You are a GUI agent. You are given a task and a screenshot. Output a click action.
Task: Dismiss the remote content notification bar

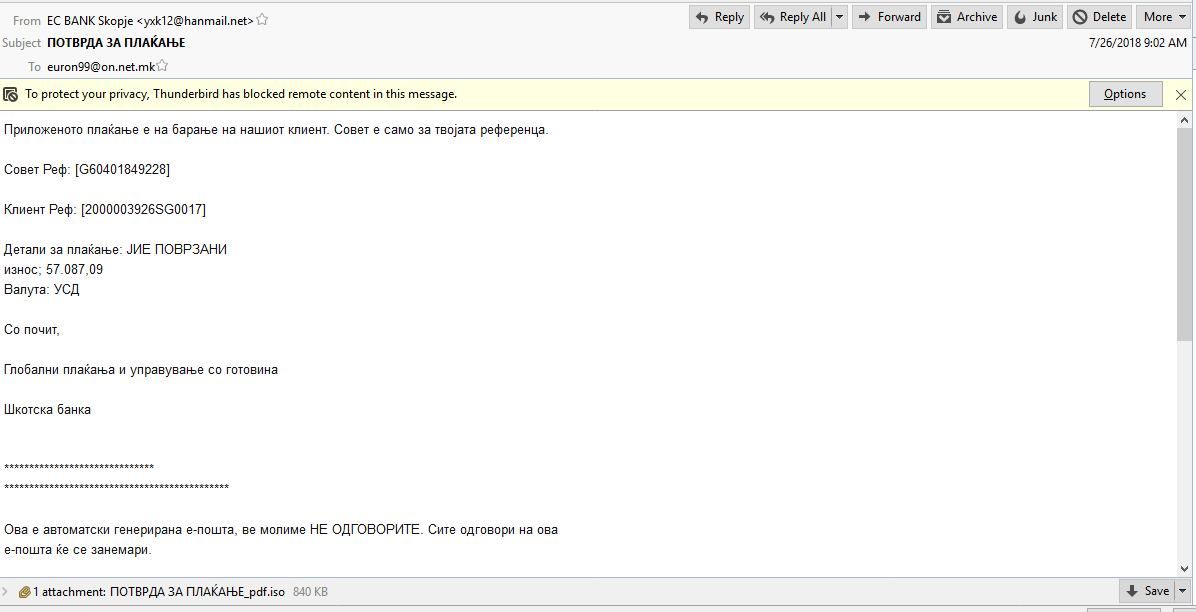pos(1181,95)
